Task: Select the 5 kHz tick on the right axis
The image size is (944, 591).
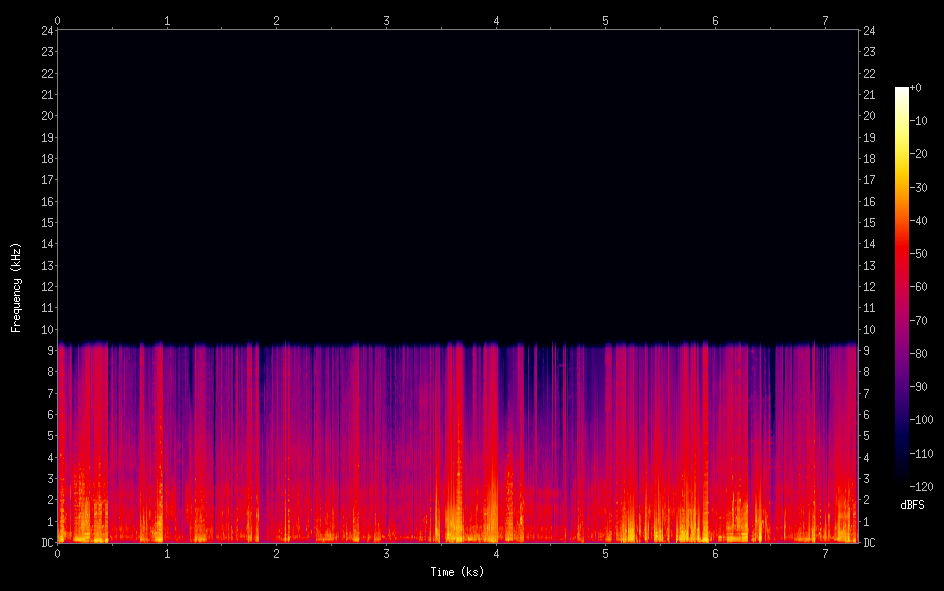Action: (x=867, y=436)
